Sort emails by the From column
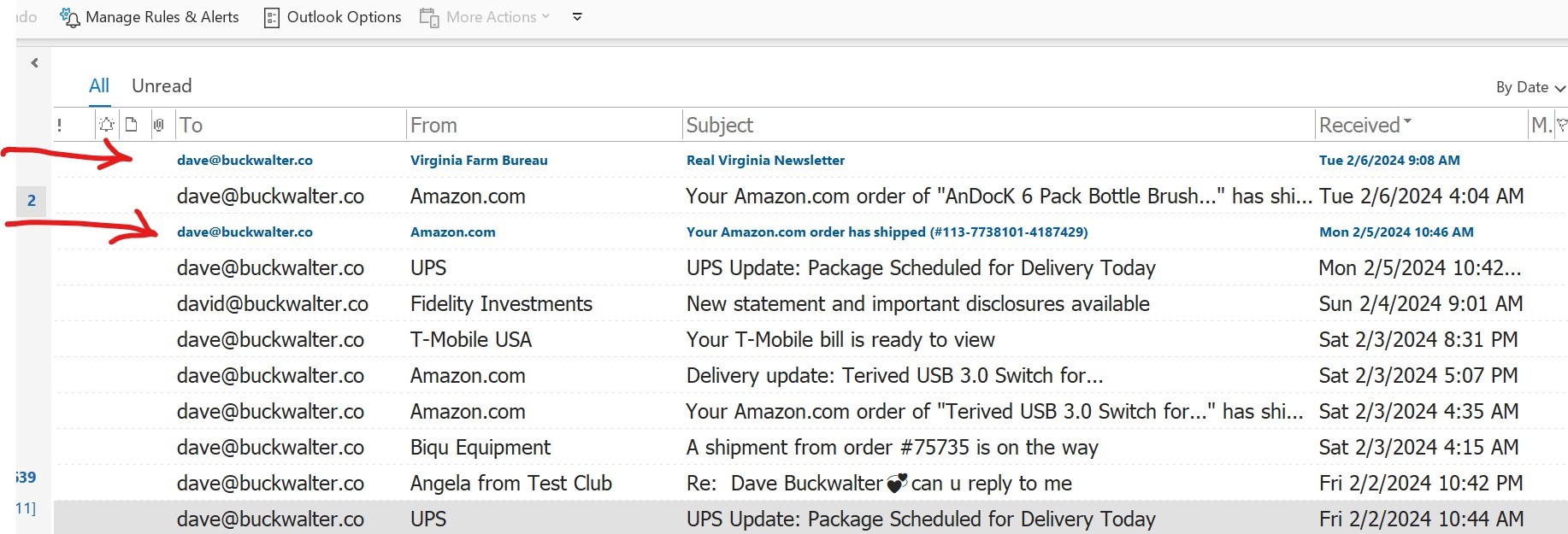1568x534 pixels. click(433, 125)
